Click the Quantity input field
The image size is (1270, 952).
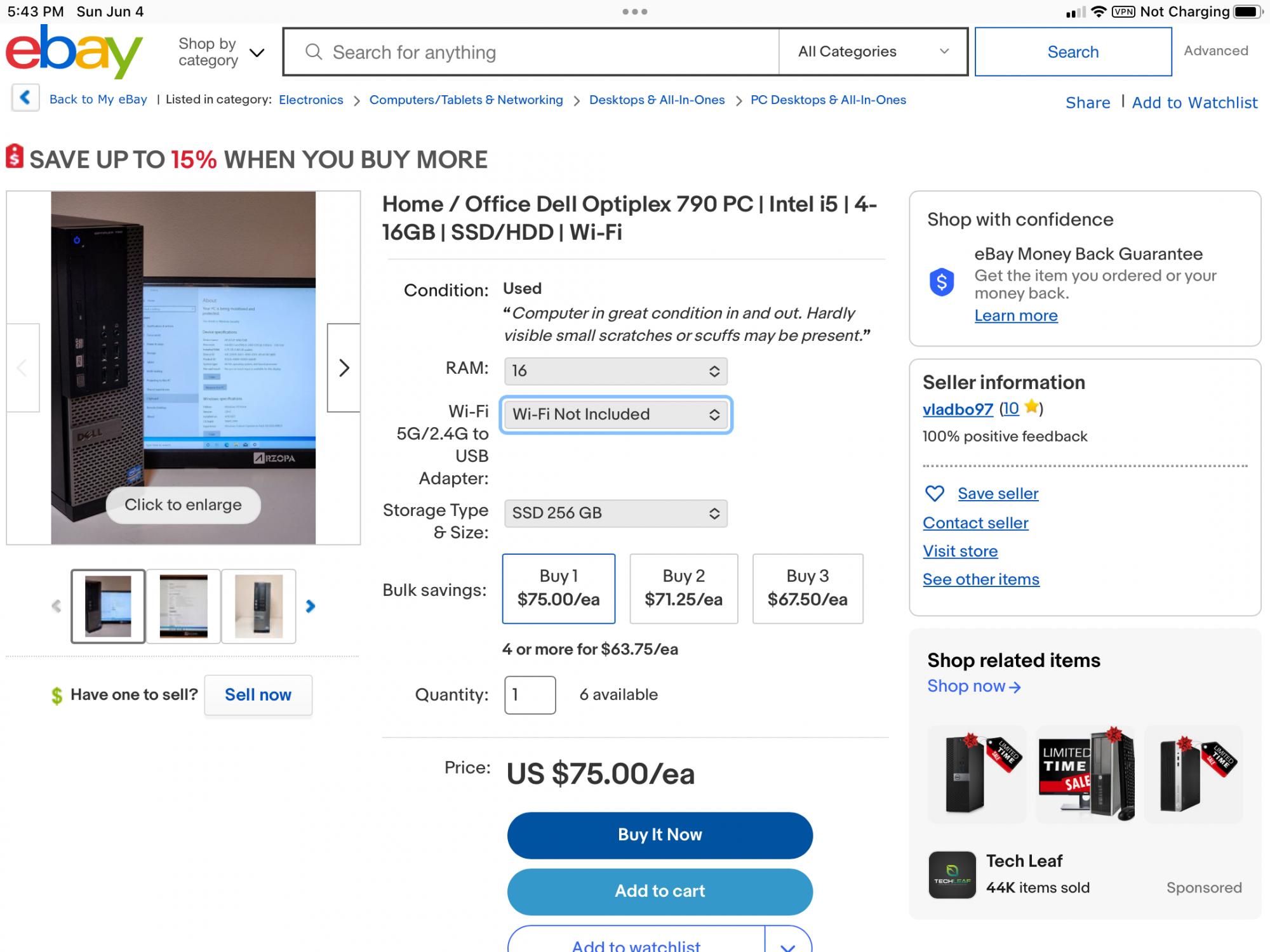[x=530, y=695]
